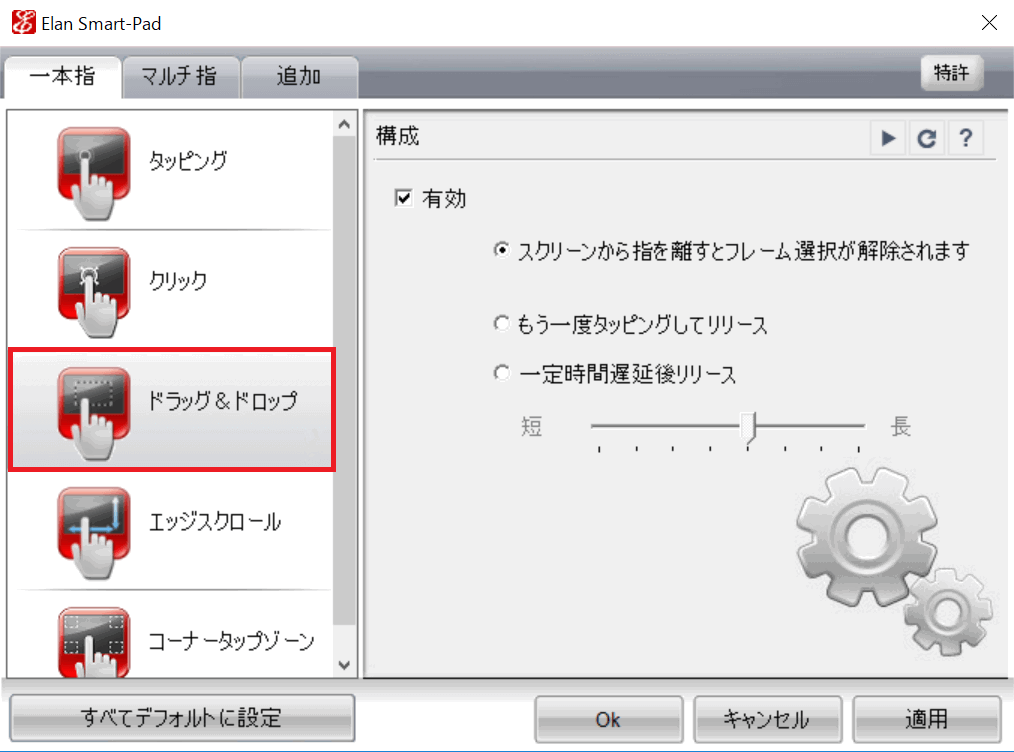
Task: Click the gesture list scroll up arrow
Action: coord(344,124)
